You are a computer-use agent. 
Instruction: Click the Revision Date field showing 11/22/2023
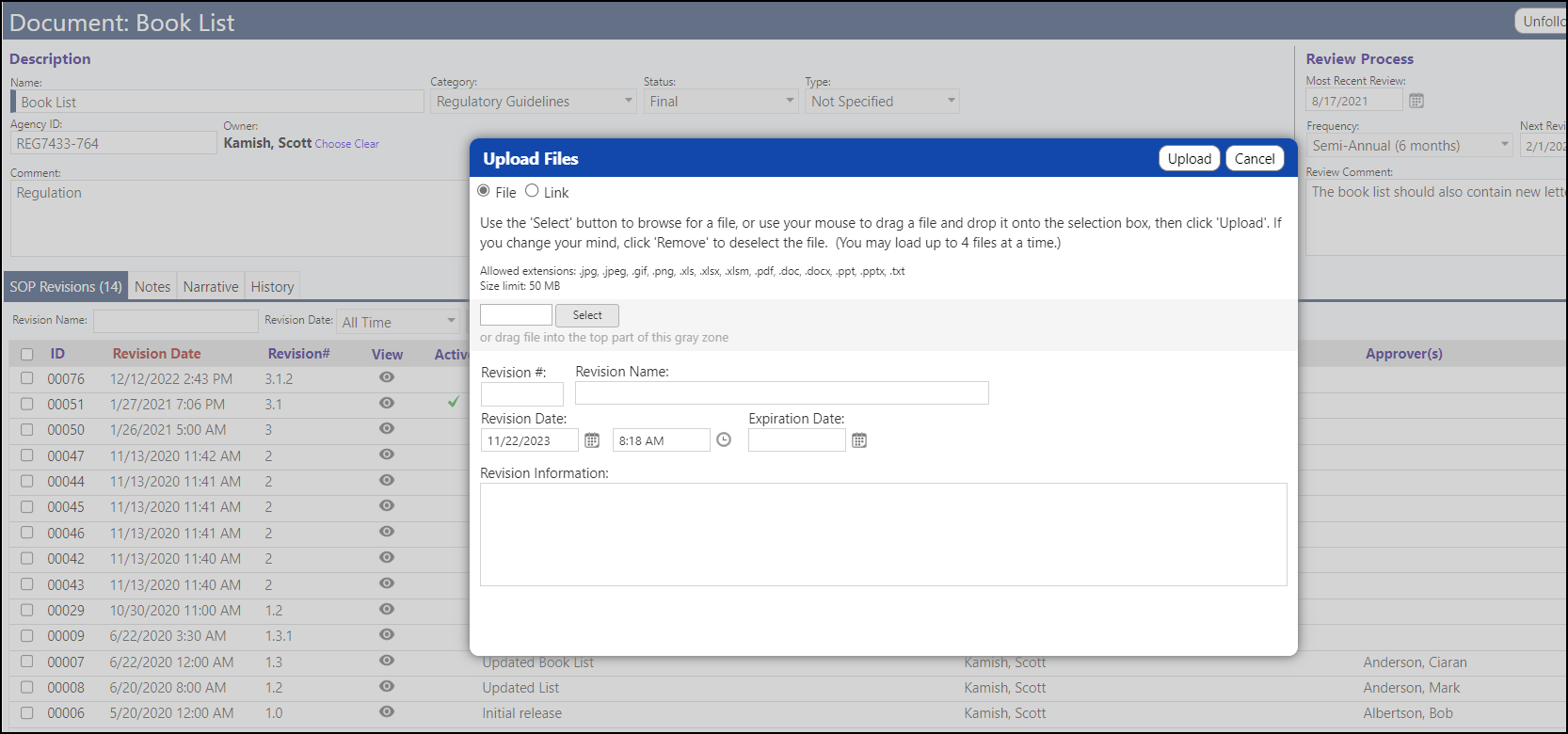point(530,440)
